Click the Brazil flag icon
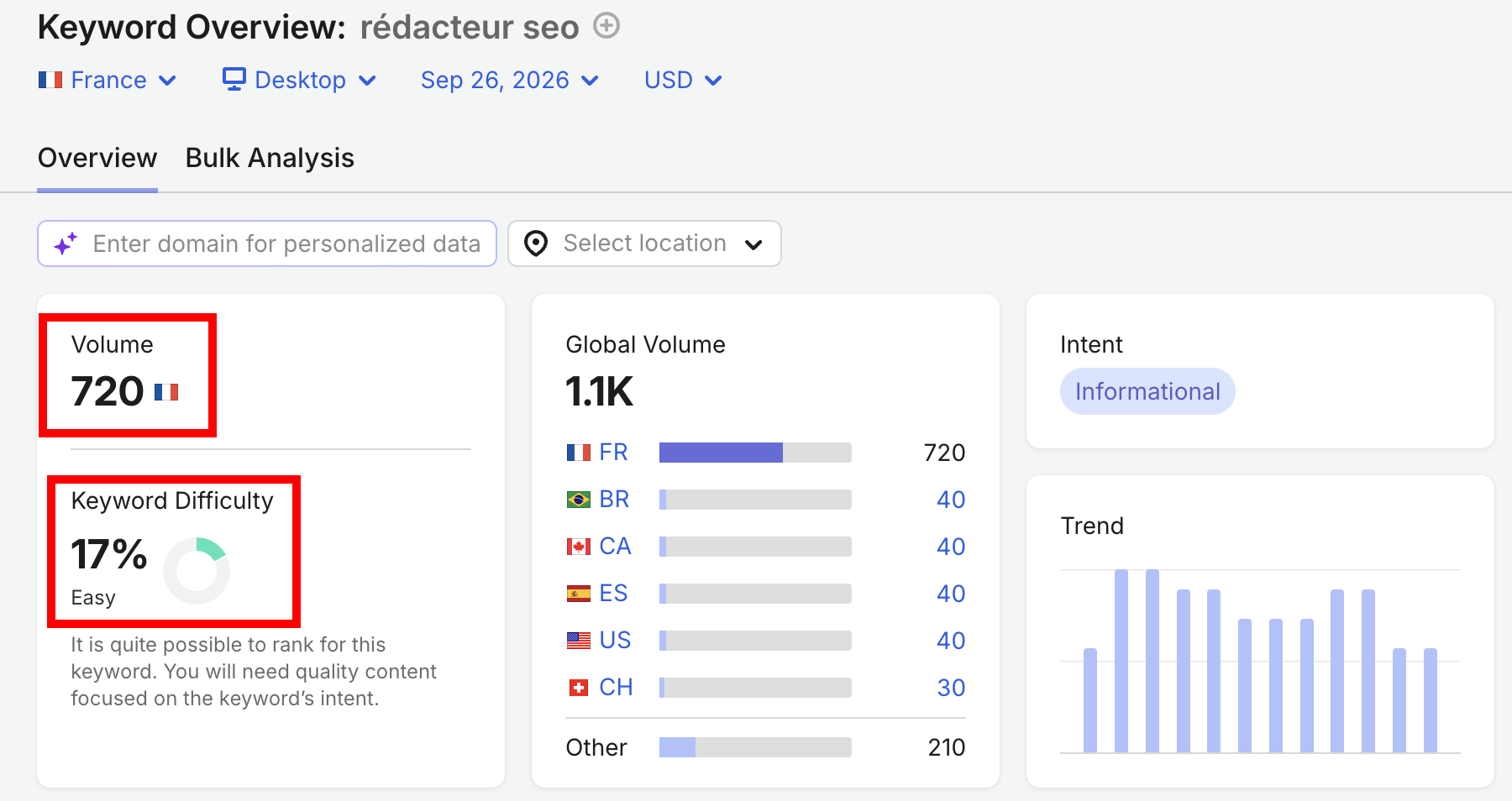Viewport: 1512px width, 801px height. point(579,500)
